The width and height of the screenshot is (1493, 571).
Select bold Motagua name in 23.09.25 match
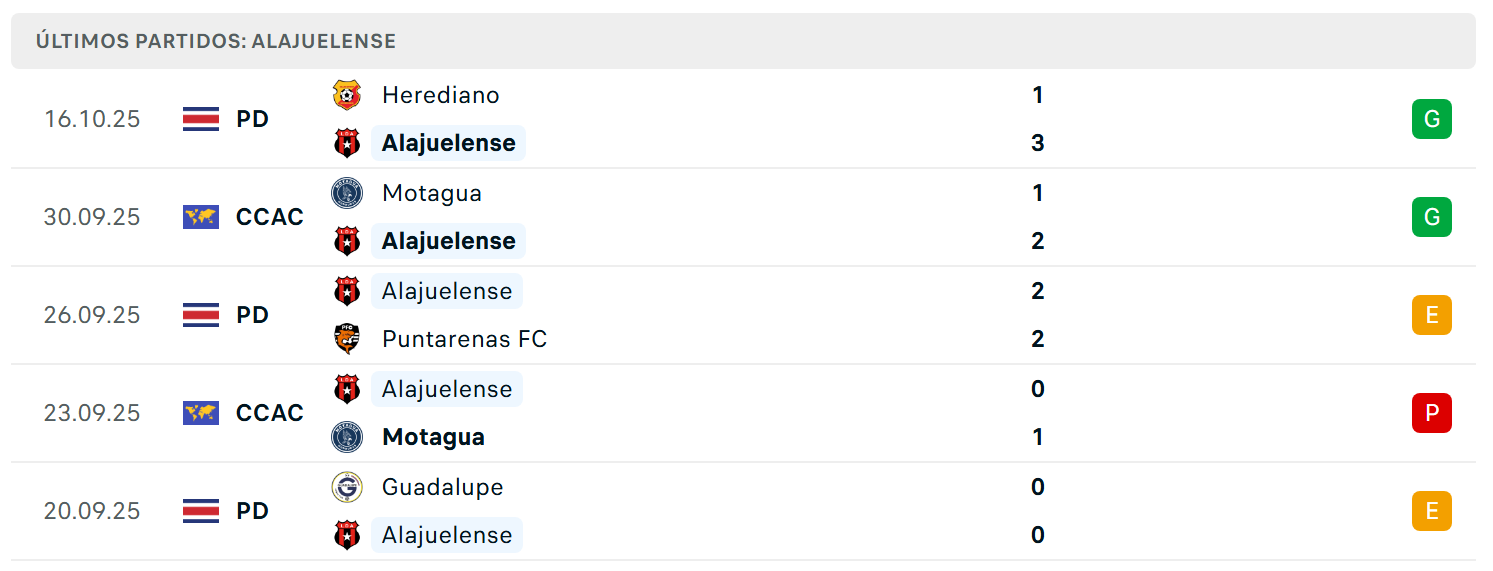[x=434, y=437]
